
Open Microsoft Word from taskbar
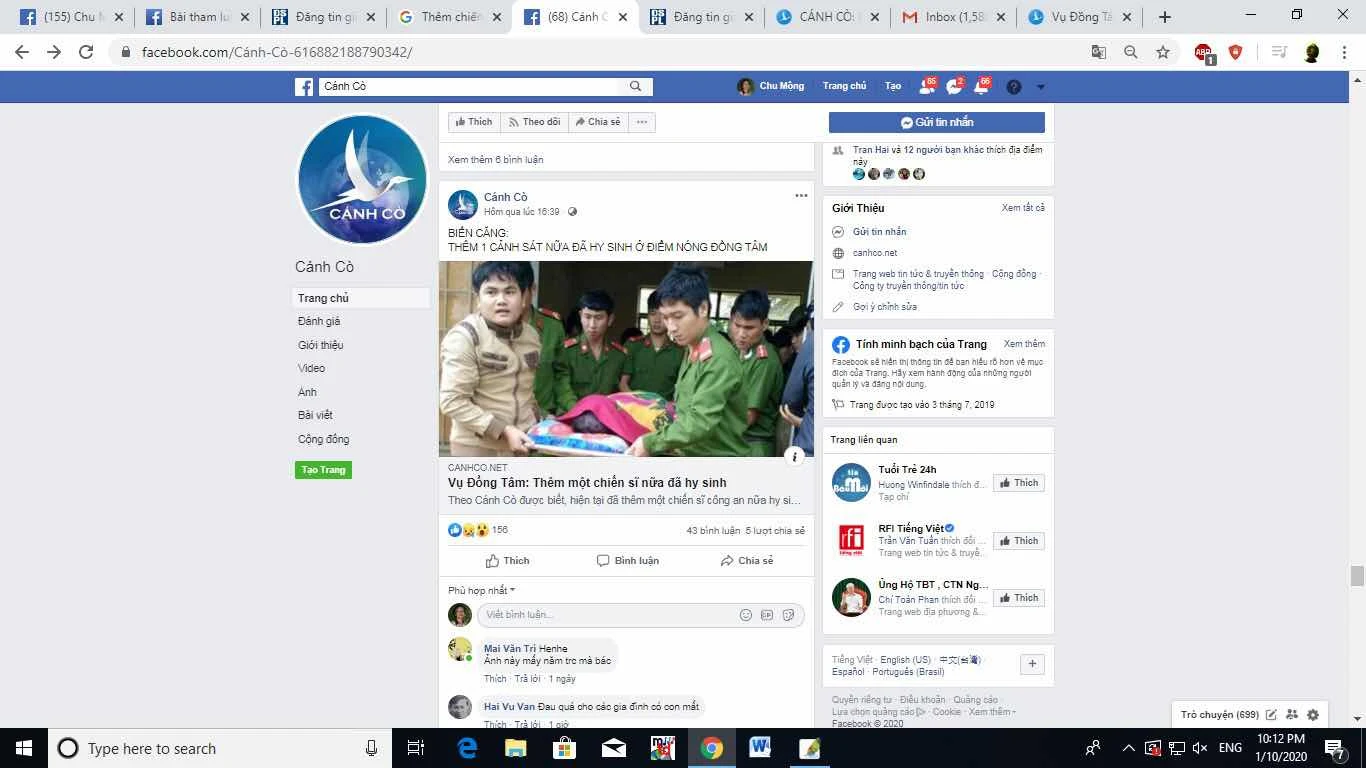[760, 748]
